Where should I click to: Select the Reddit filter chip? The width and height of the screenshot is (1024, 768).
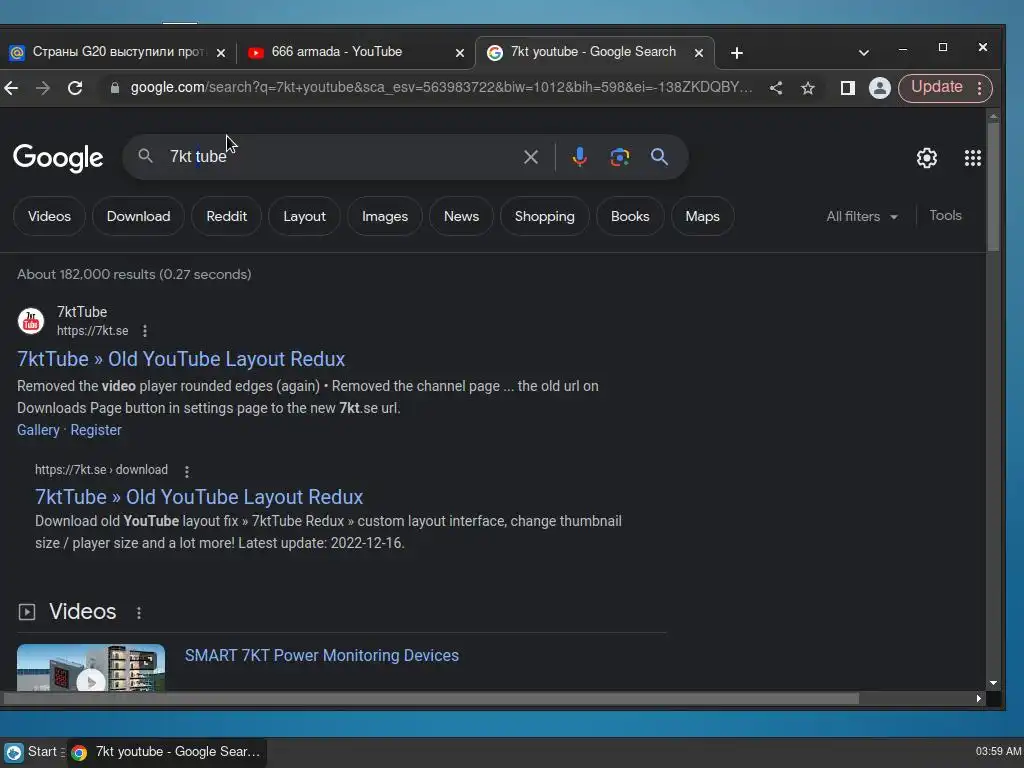pyautogui.click(x=227, y=216)
